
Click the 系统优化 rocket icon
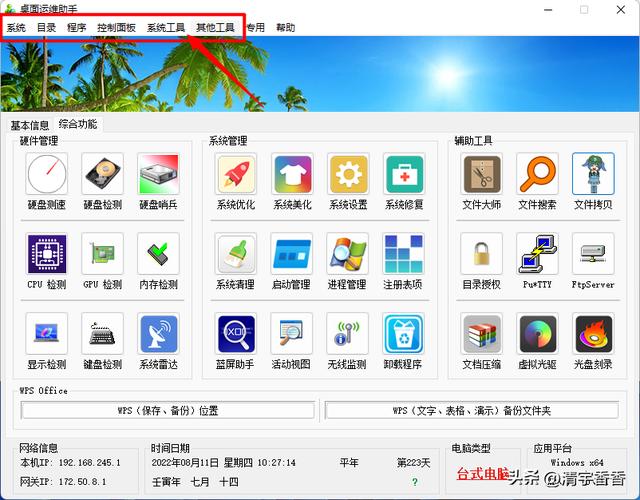click(x=236, y=174)
